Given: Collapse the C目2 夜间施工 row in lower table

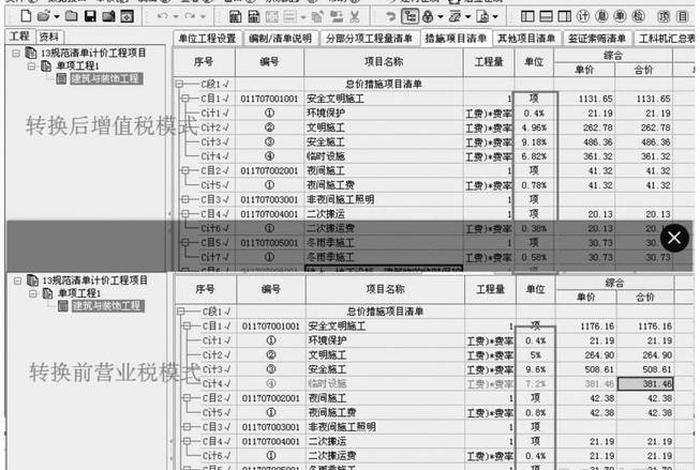Looking at the screenshot, I should click(187, 398).
